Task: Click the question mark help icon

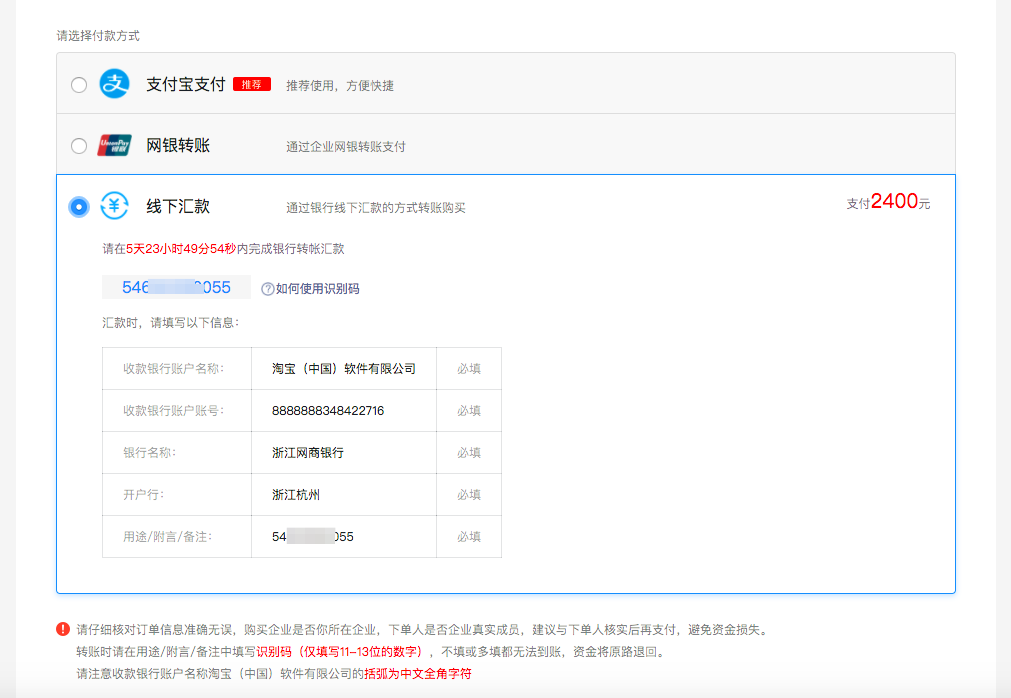Action: pos(268,289)
